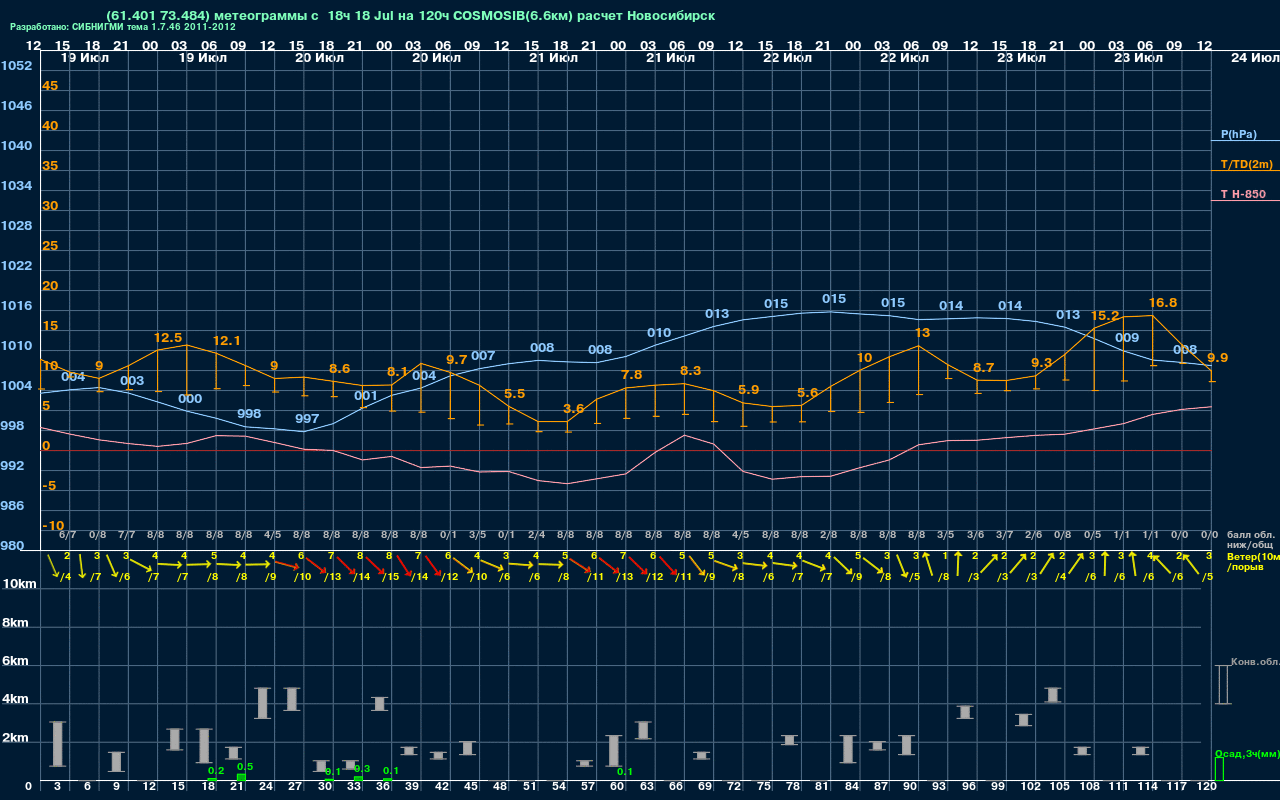The height and width of the screenshot is (800, 1280).
Task: Click the 16.8 temperature peak label
Action: pyautogui.click(x=1163, y=303)
